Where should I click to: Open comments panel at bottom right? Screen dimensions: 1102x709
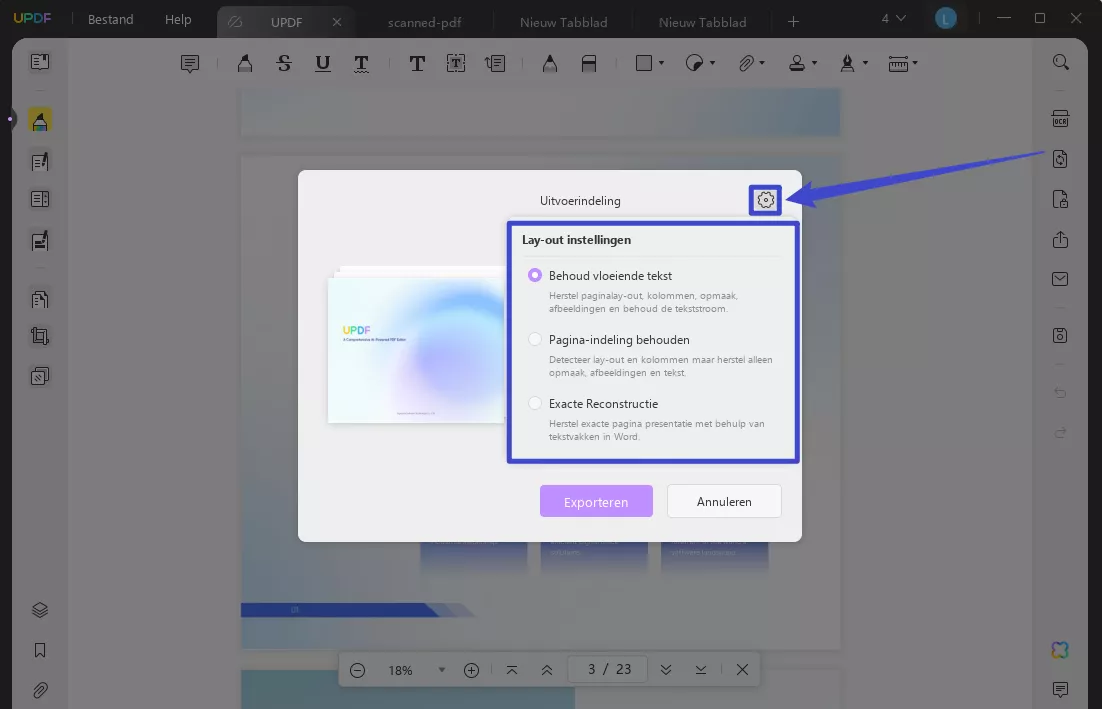(x=1061, y=689)
